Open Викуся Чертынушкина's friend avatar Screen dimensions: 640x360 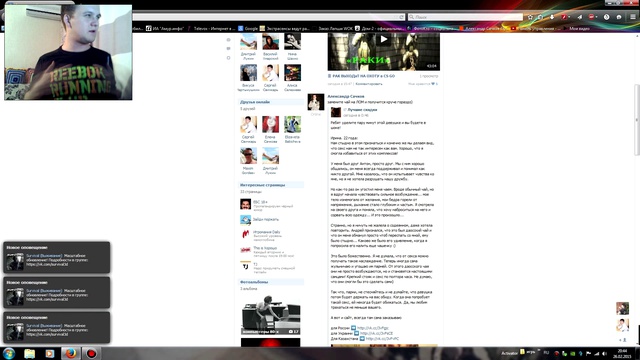pyautogui.click(x=248, y=73)
